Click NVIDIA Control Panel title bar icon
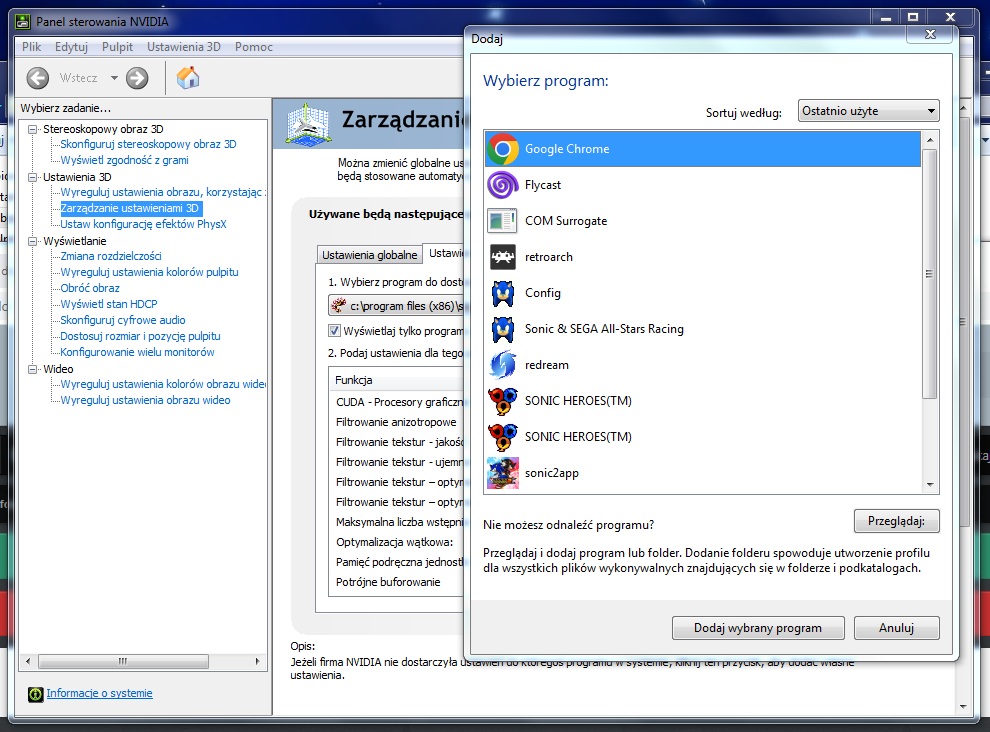Image resolution: width=990 pixels, height=732 pixels. (23, 22)
